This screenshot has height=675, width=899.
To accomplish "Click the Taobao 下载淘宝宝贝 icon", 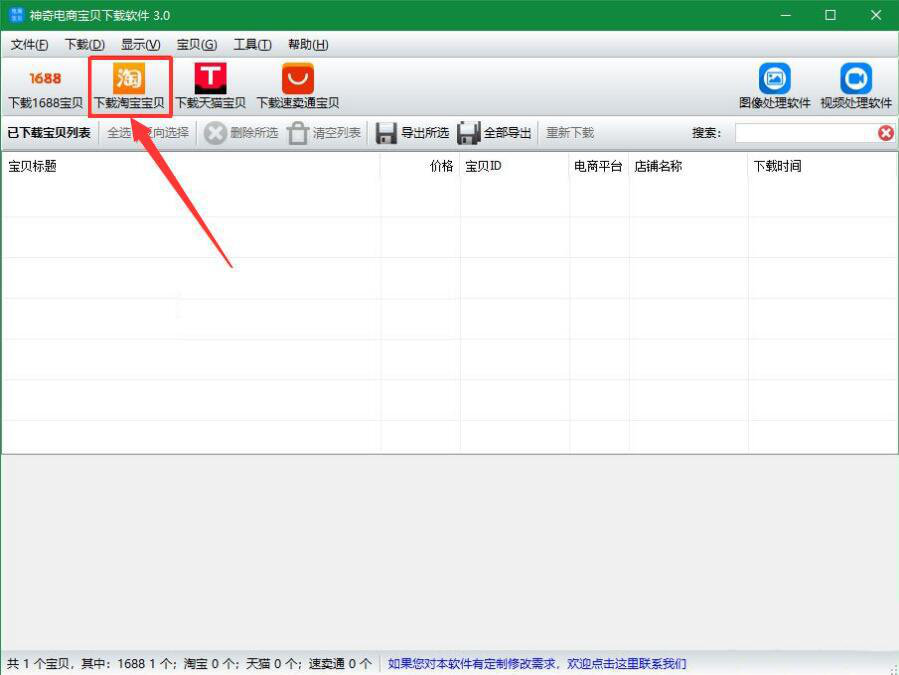I will [128, 78].
